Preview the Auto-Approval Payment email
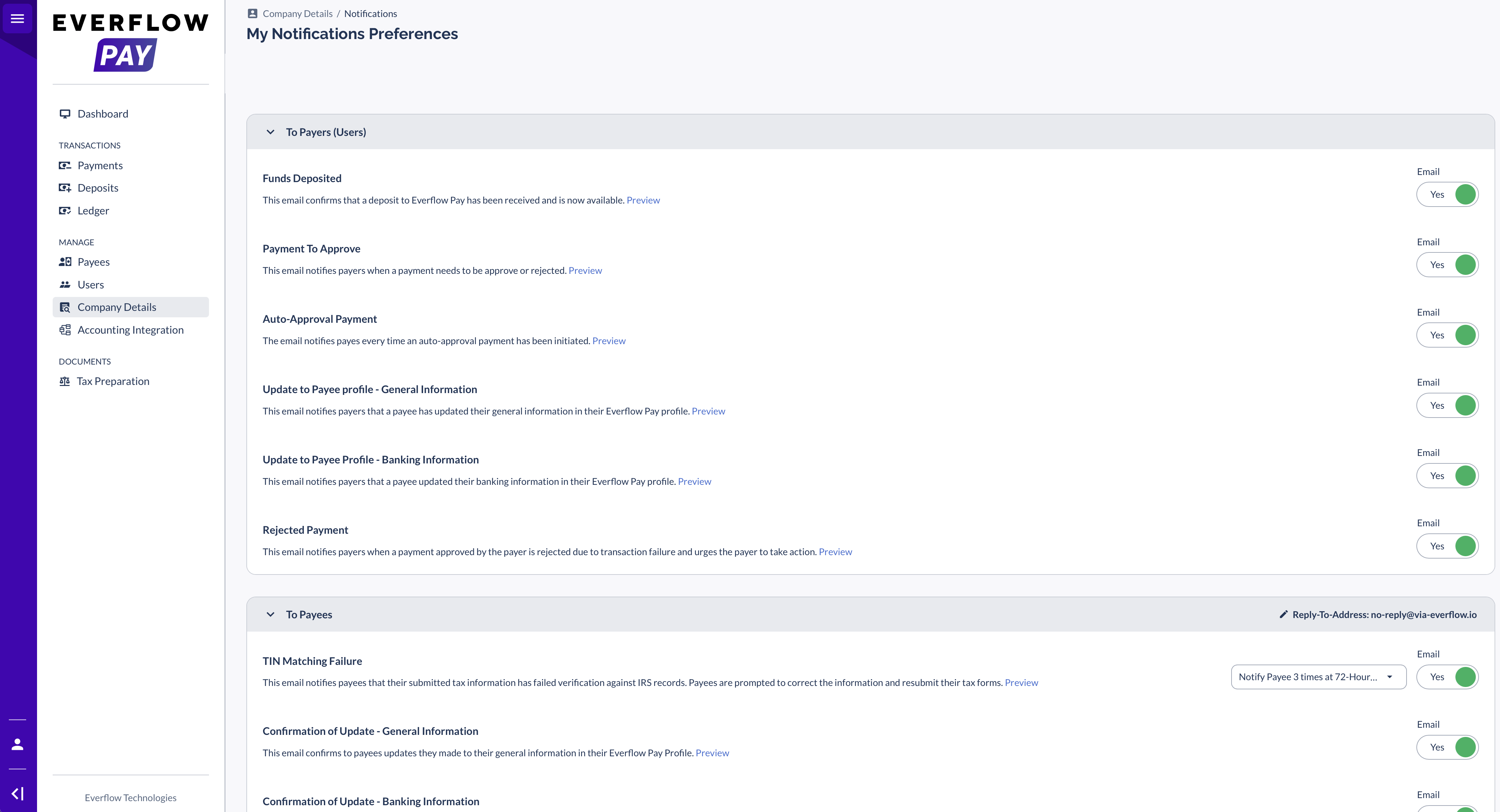Image resolution: width=1500 pixels, height=812 pixels. 609,341
